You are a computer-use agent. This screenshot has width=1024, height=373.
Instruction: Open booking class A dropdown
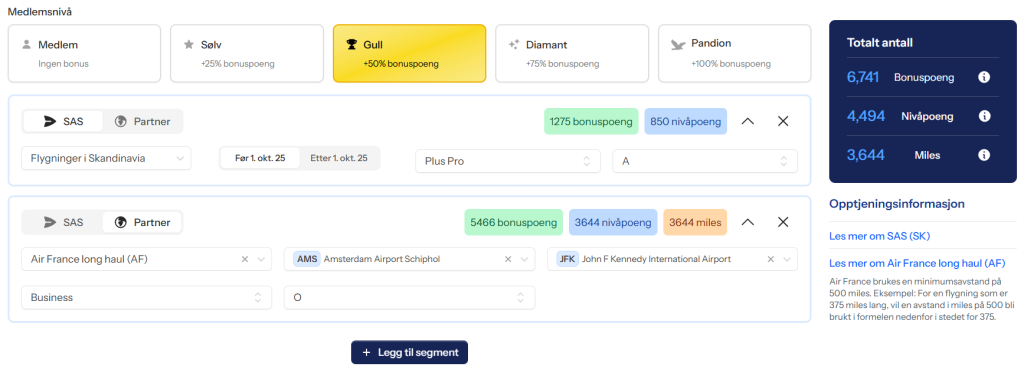705,161
